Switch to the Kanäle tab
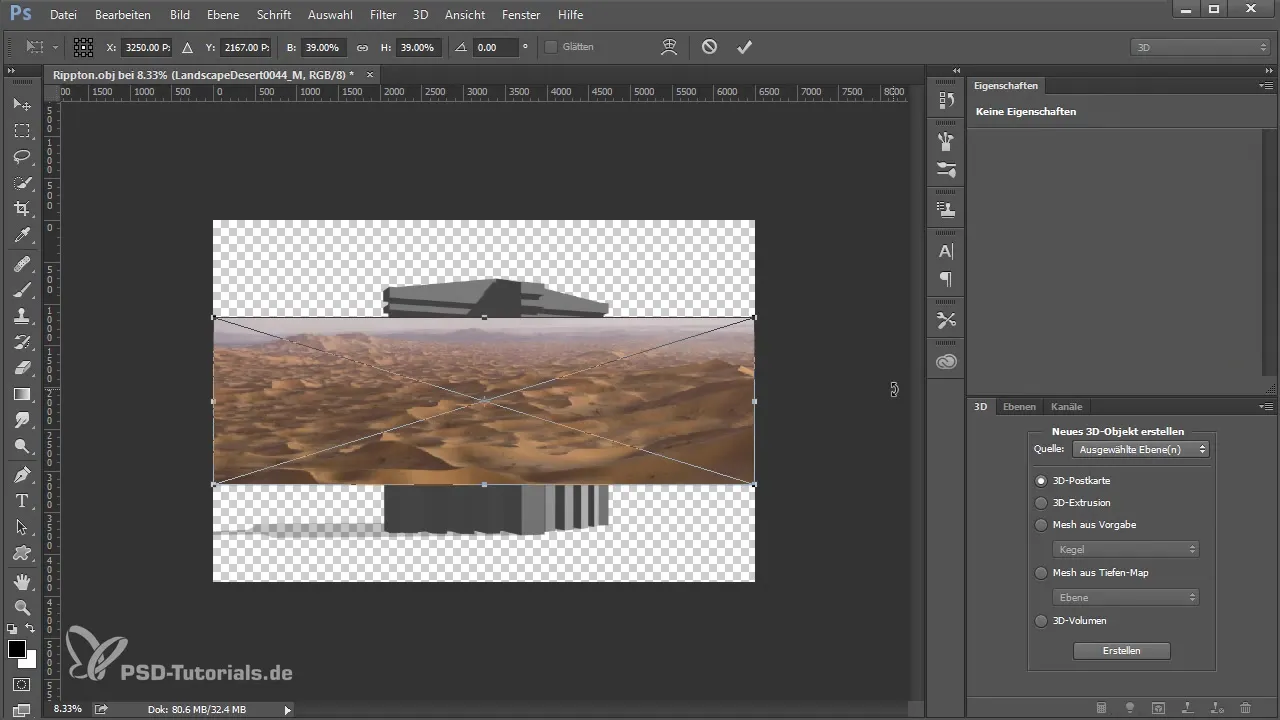 point(1066,407)
